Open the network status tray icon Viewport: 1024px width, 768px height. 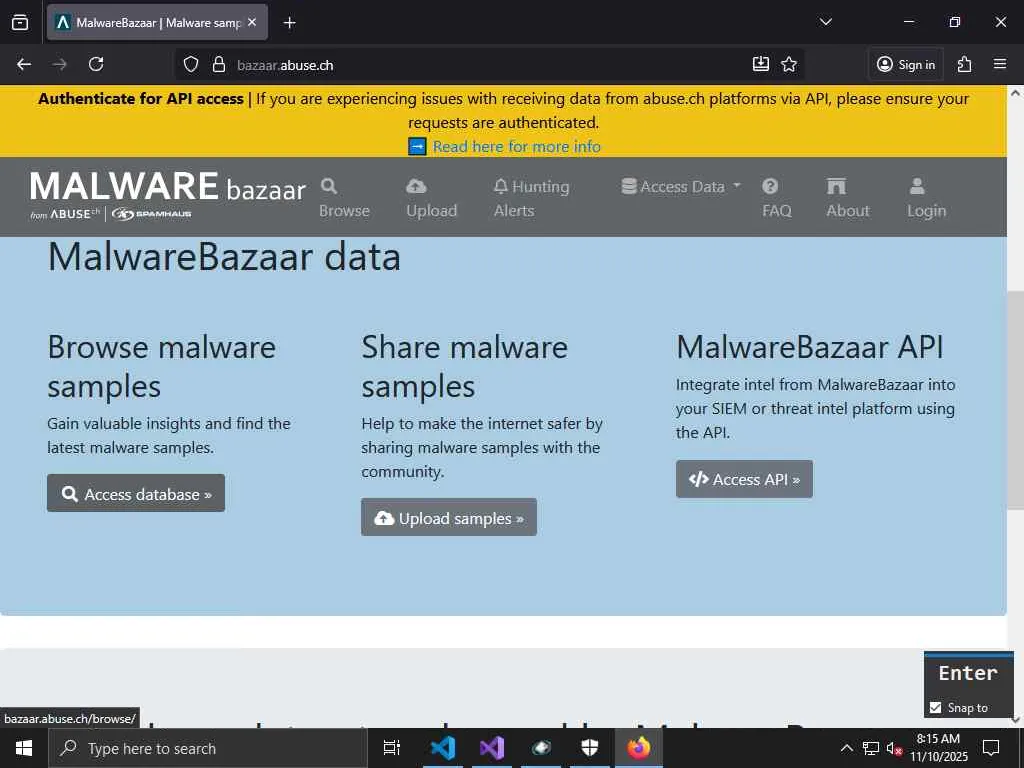[871, 748]
